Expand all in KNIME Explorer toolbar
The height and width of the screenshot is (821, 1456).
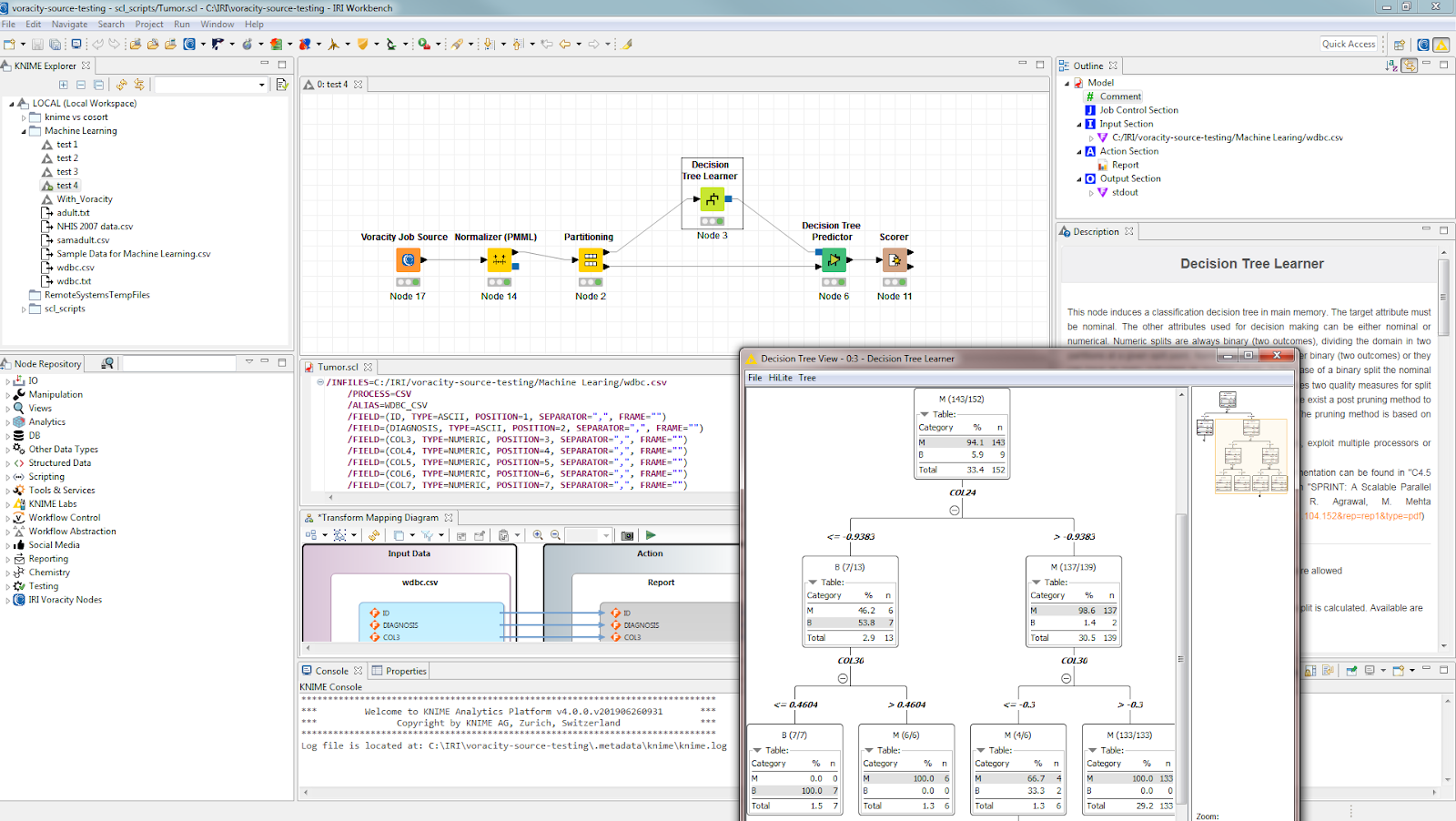tap(64, 85)
